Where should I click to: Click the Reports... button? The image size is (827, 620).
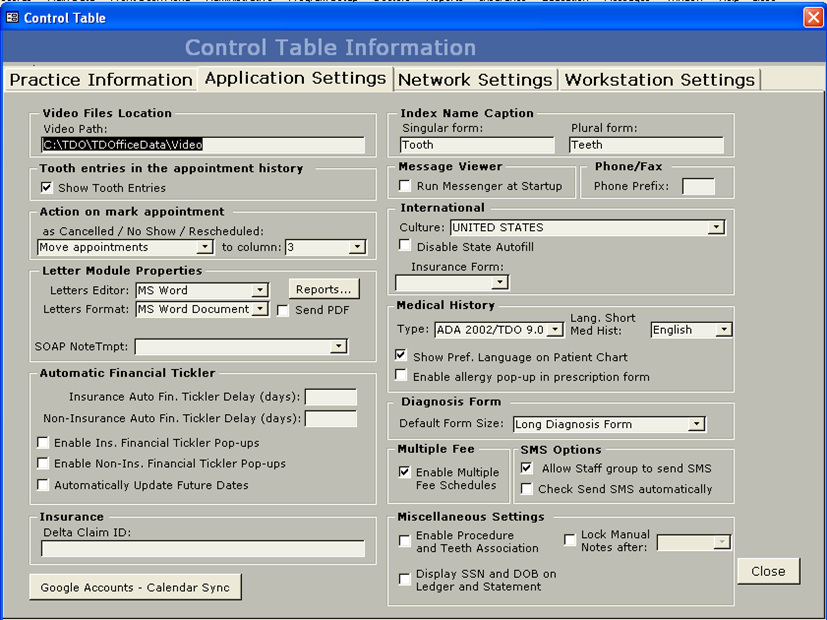(323, 290)
